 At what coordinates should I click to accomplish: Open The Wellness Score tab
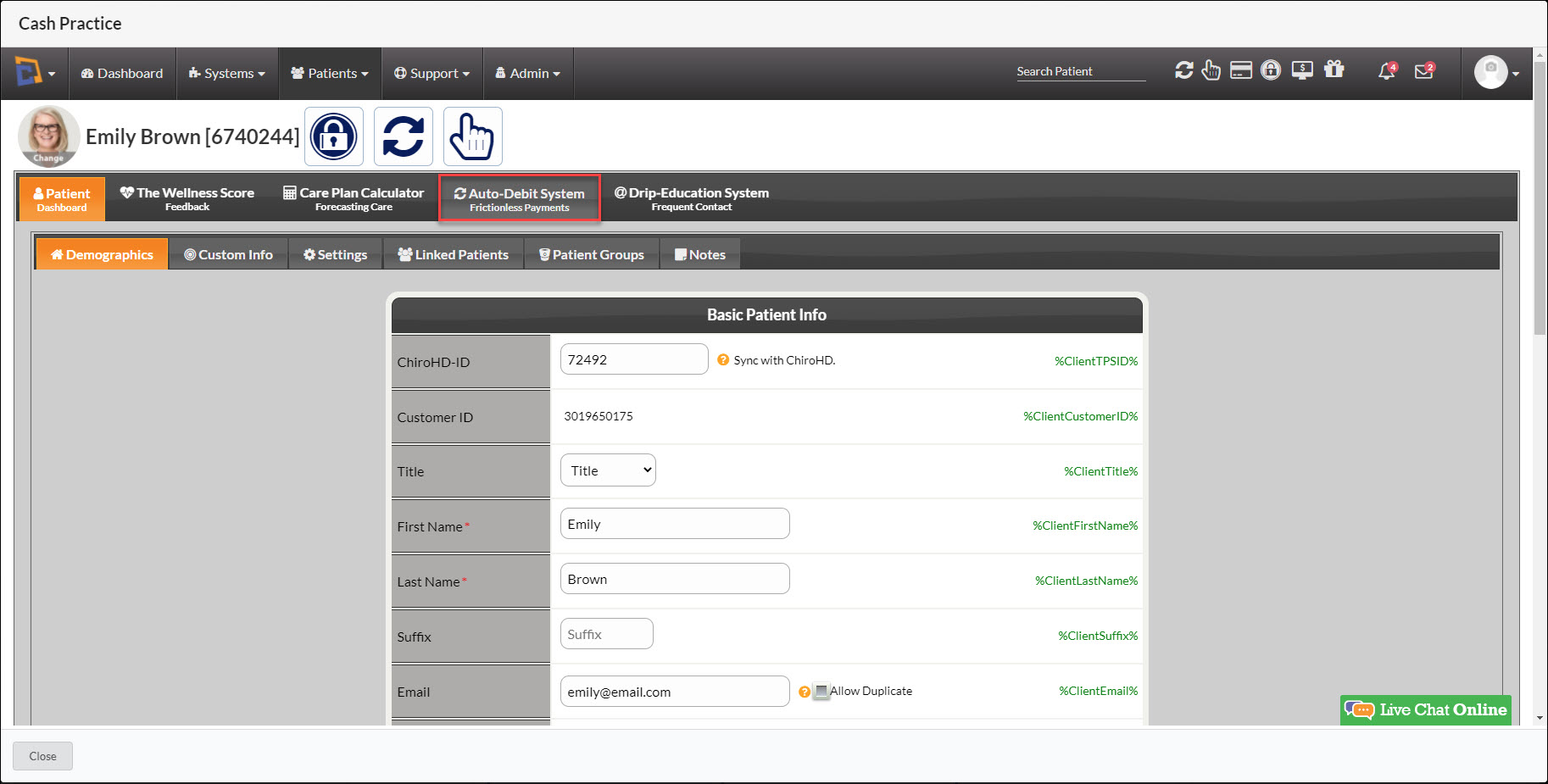187,199
